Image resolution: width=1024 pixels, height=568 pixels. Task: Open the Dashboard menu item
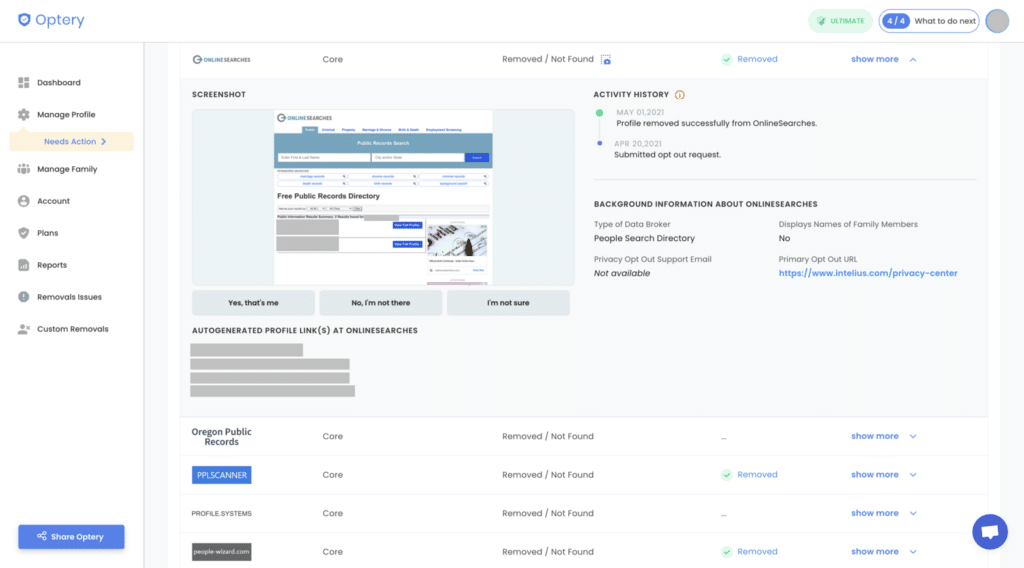[59, 83]
